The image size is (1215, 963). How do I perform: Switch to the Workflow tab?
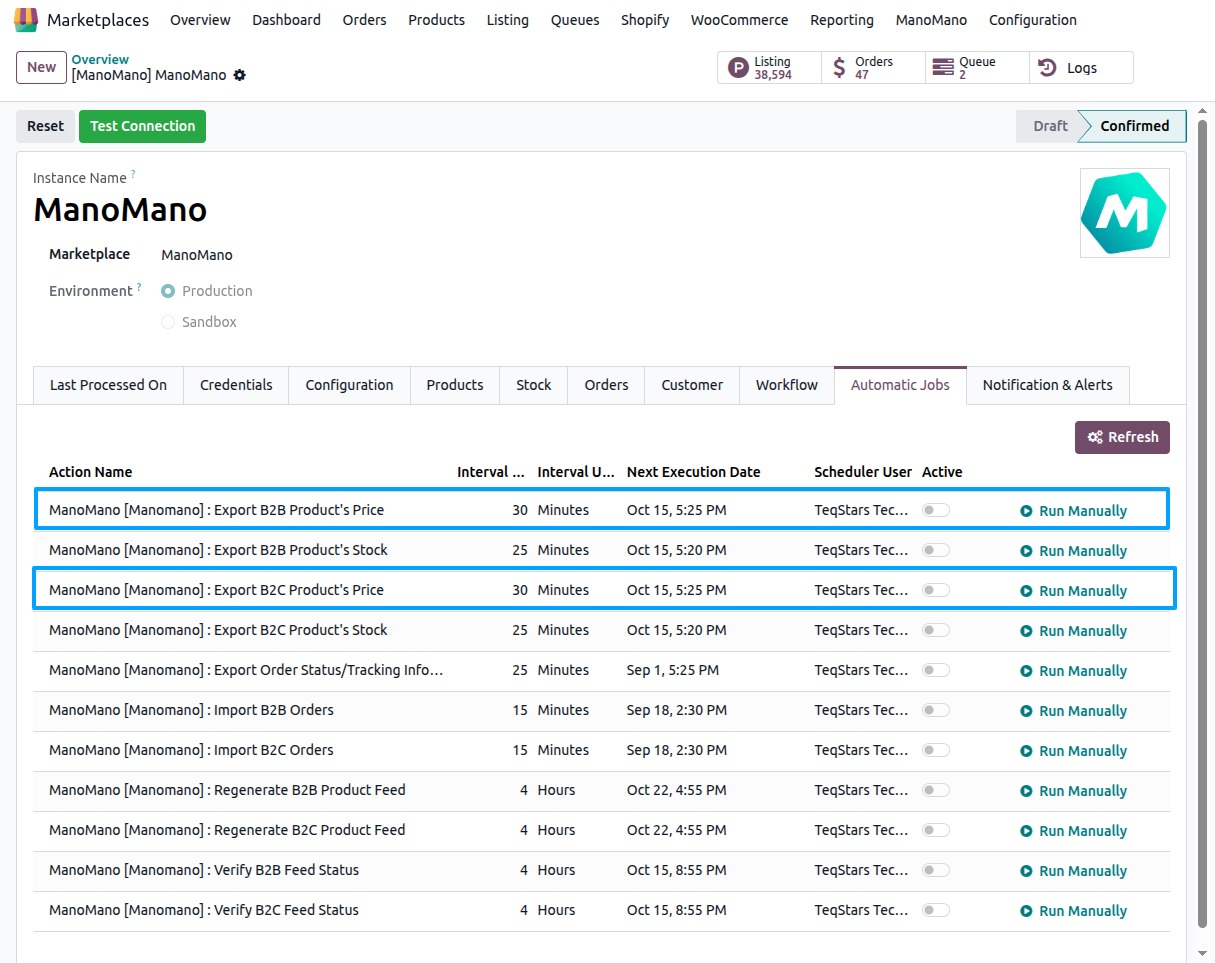point(787,385)
